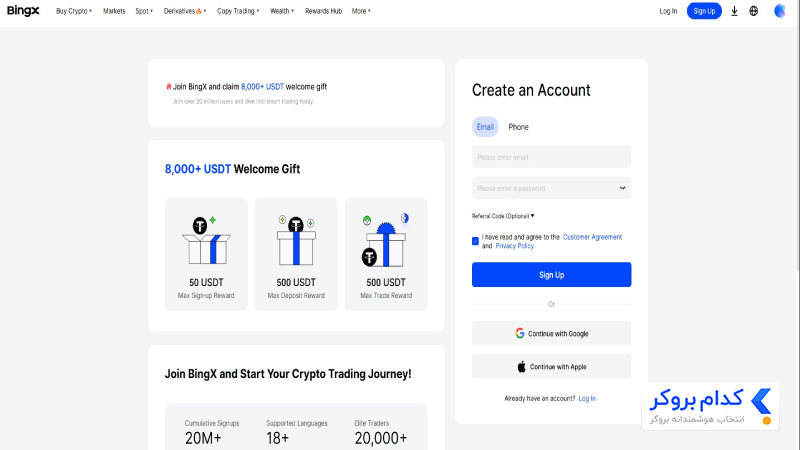Click the 50 USDT Max Sign-up Reward text
The image size is (800, 450).
(206, 288)
